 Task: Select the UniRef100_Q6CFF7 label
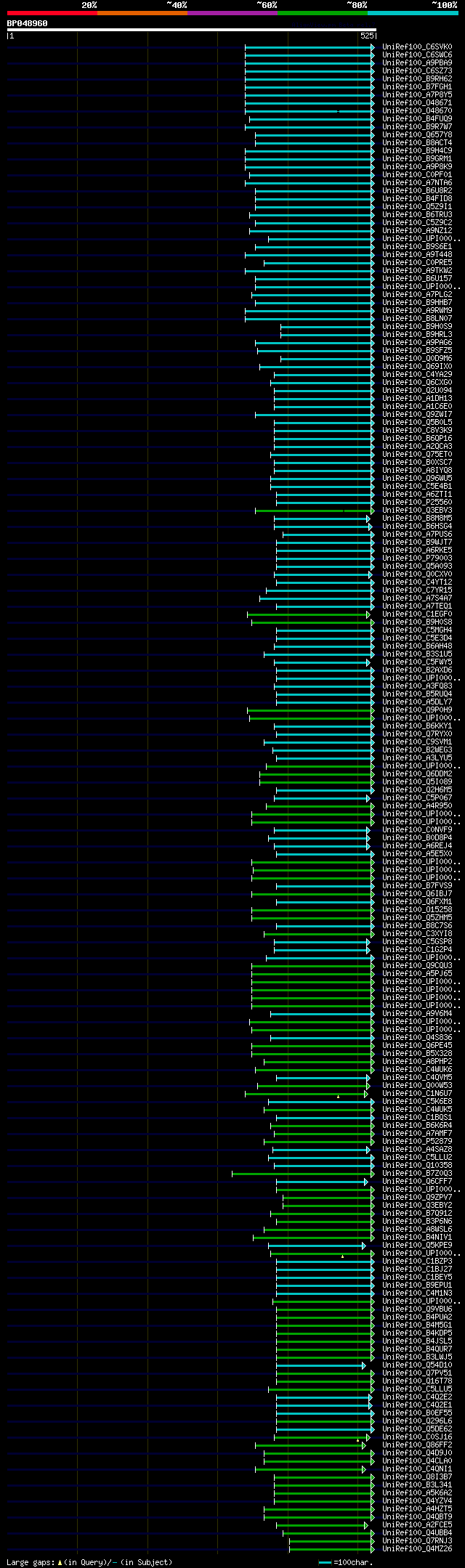click(417, 1182)
